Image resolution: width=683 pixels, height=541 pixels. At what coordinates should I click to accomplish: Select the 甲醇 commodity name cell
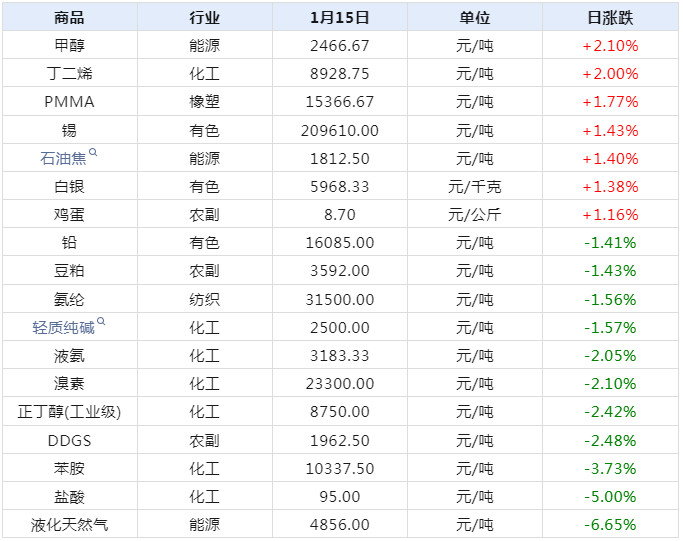pyautogui.click(x=69, y=45)
